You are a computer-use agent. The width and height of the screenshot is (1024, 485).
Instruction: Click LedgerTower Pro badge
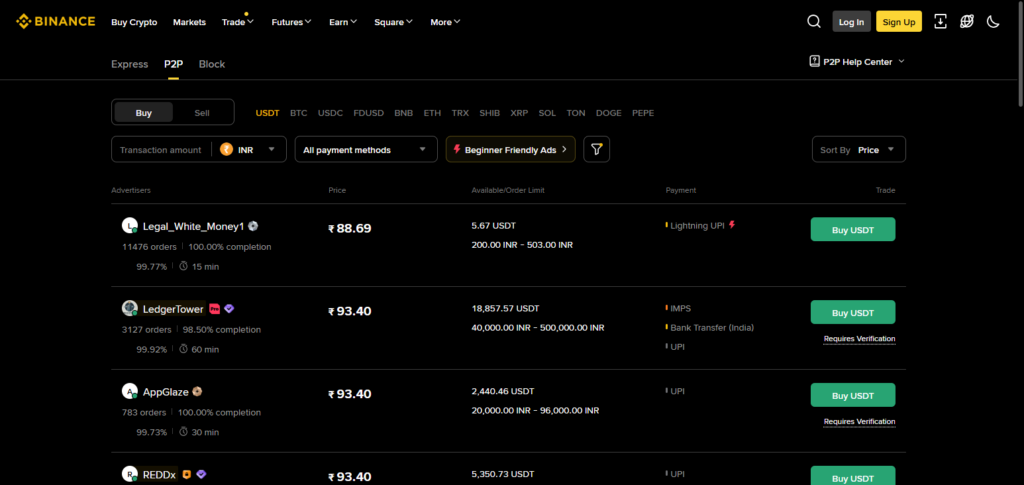pos(214,309)
